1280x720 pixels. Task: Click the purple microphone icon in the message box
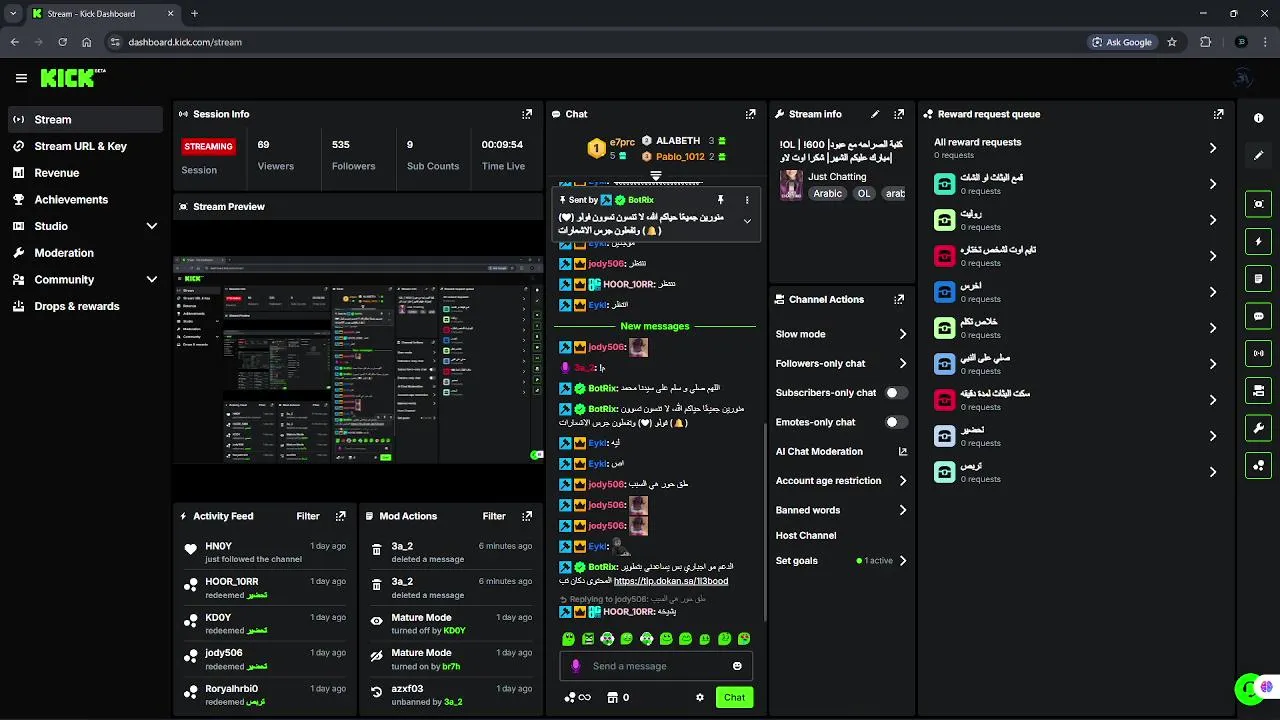575,666
